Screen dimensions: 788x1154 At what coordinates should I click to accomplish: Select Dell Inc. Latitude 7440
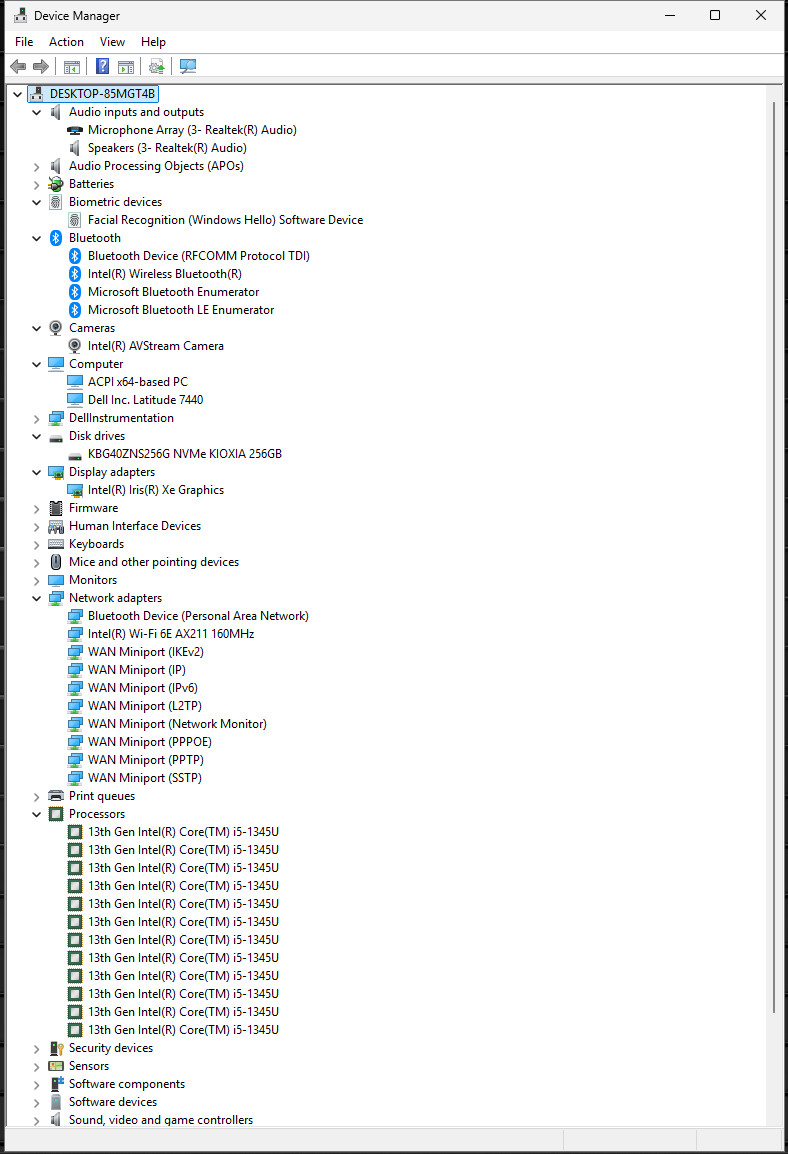pyautogui.click(x=146, y=400)
